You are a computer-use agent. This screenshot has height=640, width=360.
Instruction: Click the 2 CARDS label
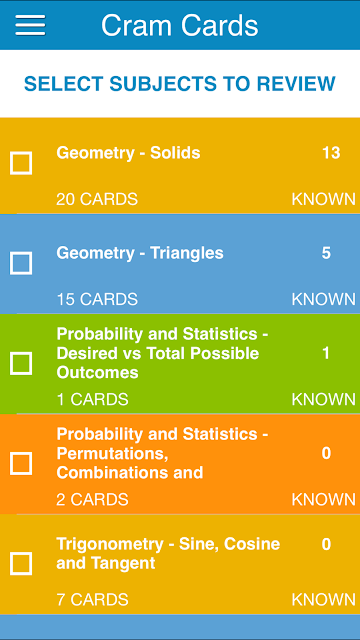tap(92, 500)
